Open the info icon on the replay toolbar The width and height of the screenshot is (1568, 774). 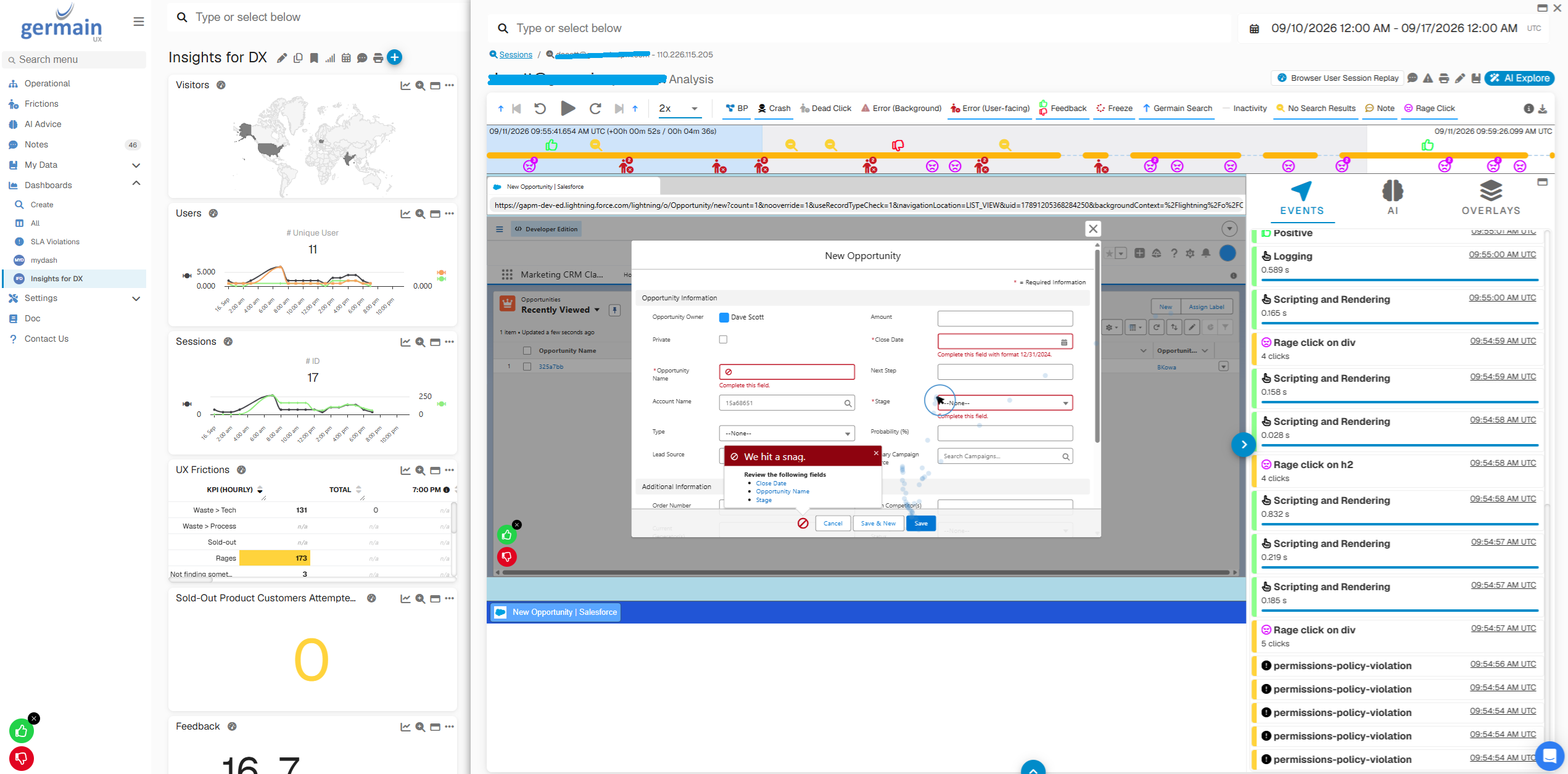pyautogui.click(x=1529, y=109)
